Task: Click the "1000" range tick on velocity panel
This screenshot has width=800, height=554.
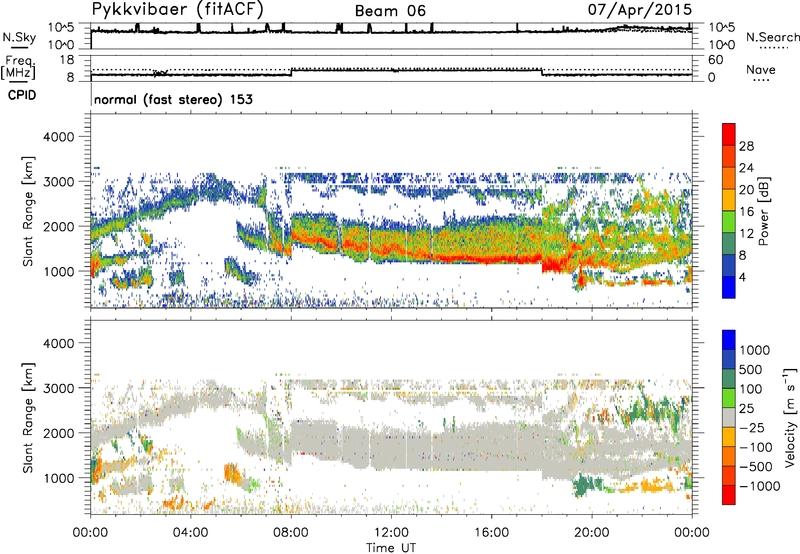Action: (59, 478)
